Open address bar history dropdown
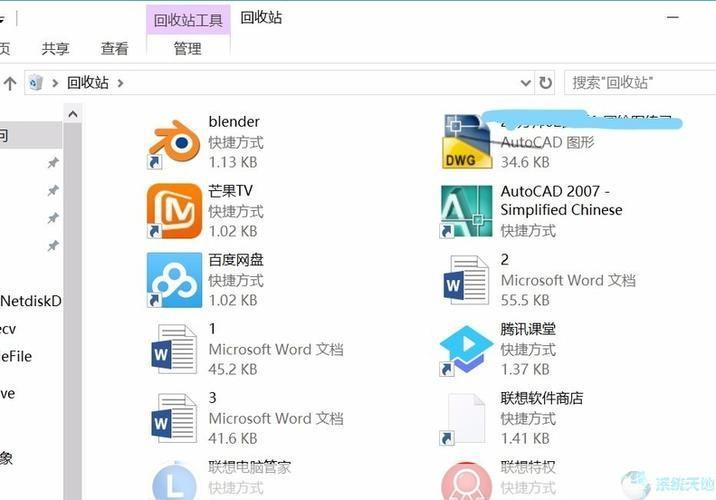Viewport: 716px width, 500px height. pyautogui.click(x=526, y=83)
